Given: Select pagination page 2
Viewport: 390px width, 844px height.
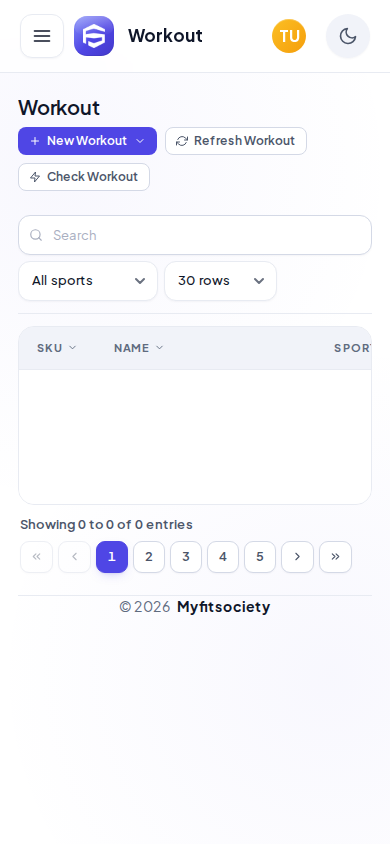Looking at the screenshot, I should point(149,557).
